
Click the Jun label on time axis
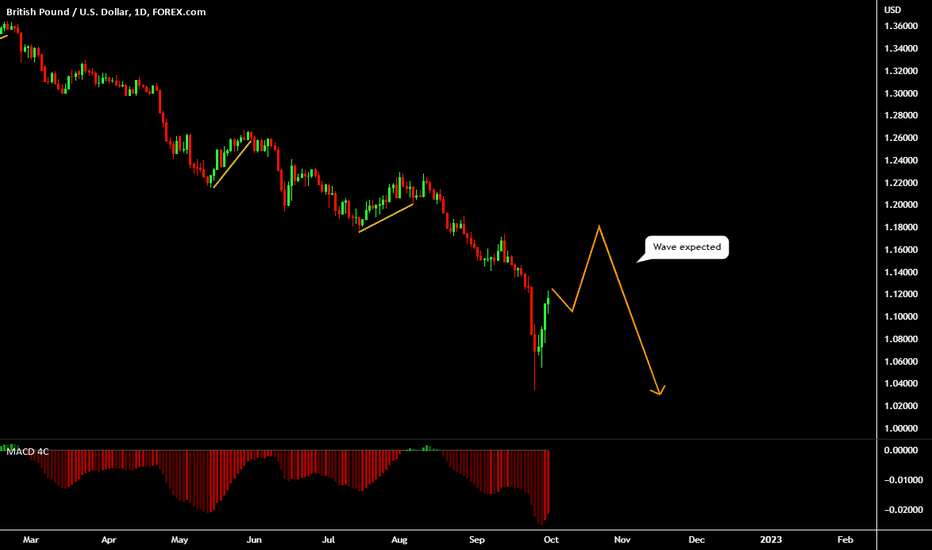[x=254, y=540]
